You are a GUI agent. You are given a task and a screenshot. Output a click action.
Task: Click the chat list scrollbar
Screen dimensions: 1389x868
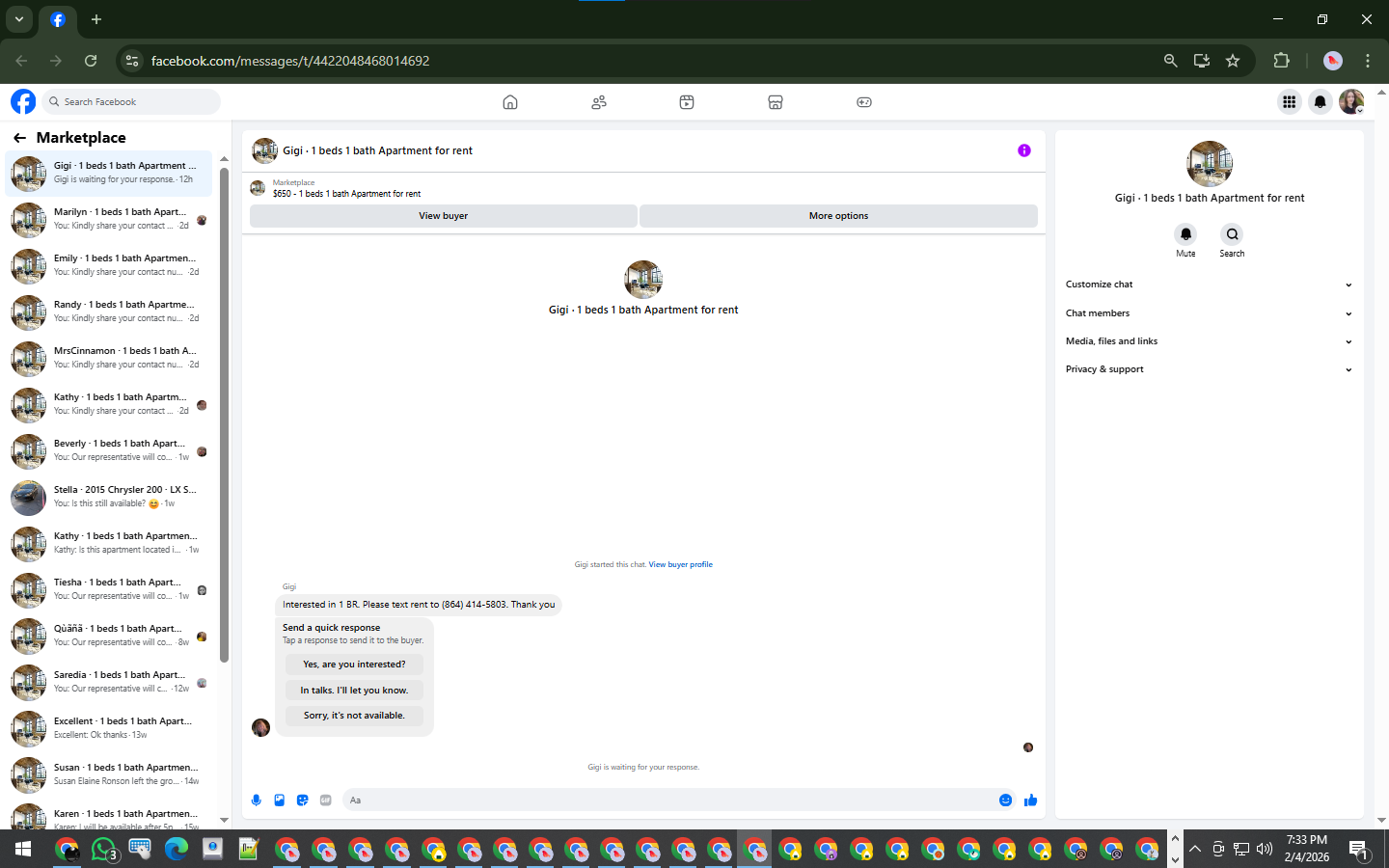(224, 415)
